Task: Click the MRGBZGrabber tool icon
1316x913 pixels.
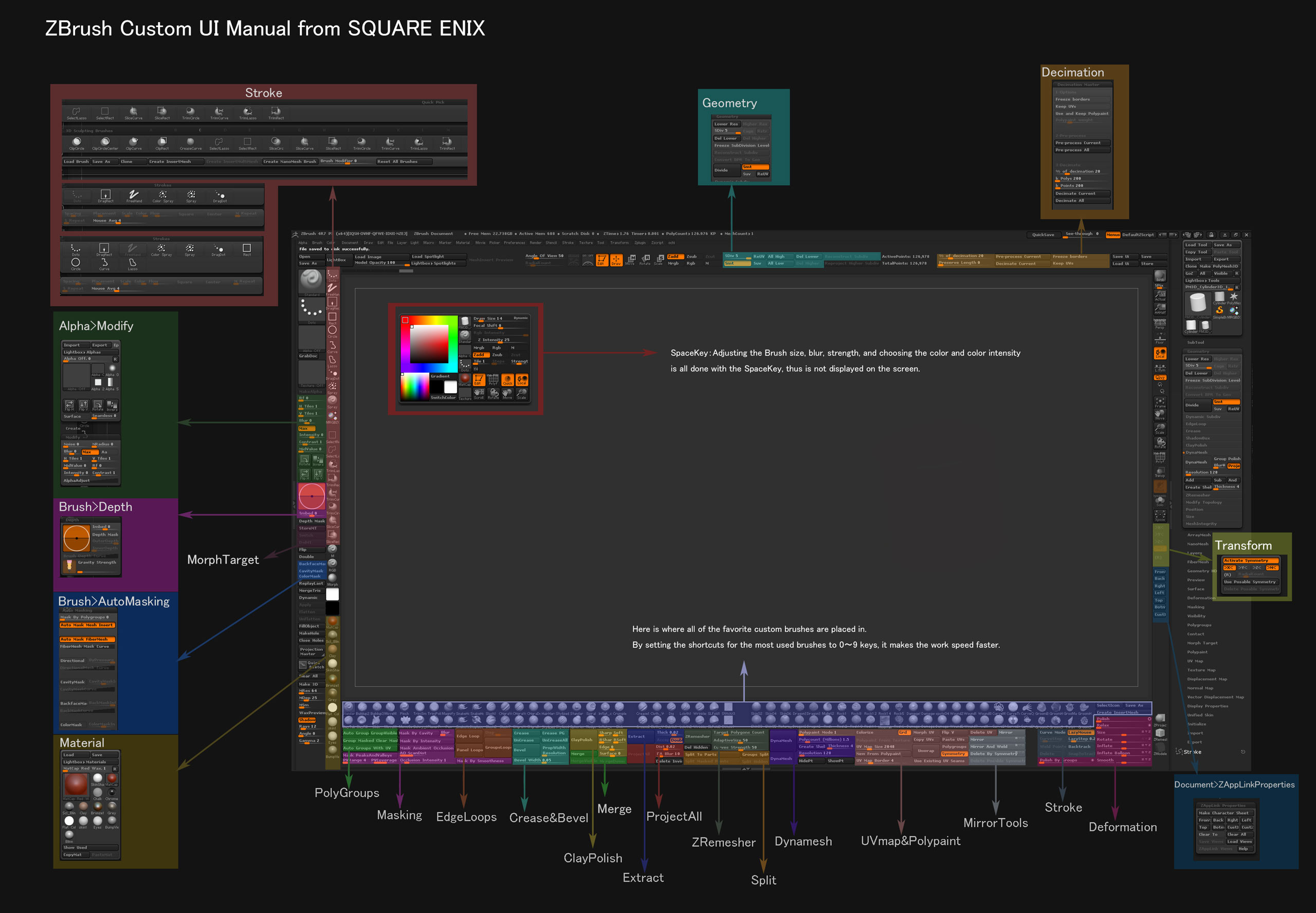Action: pos(1234,311)
